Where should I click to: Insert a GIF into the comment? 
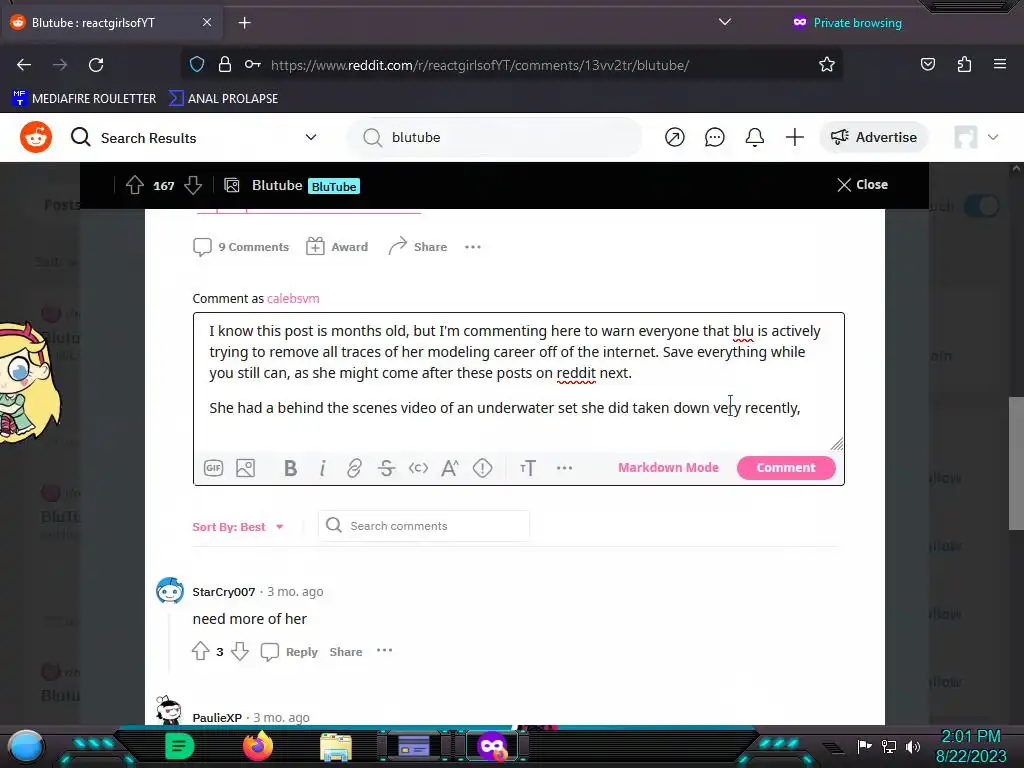pyautogui.click(x=214, y=468)
